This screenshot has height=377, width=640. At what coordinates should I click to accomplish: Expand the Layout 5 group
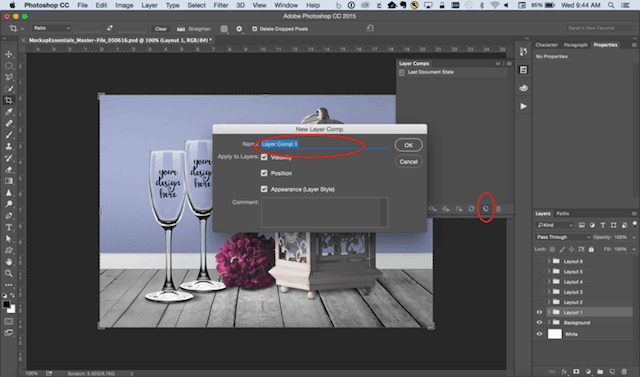click(549, 271)
